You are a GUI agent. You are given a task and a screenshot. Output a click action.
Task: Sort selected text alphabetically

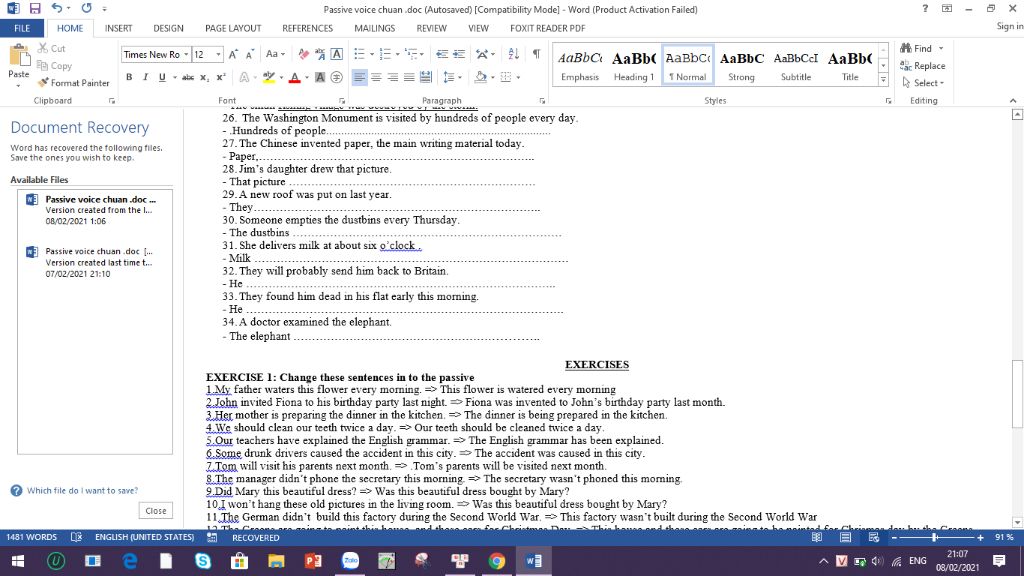[x=514, y=54]
